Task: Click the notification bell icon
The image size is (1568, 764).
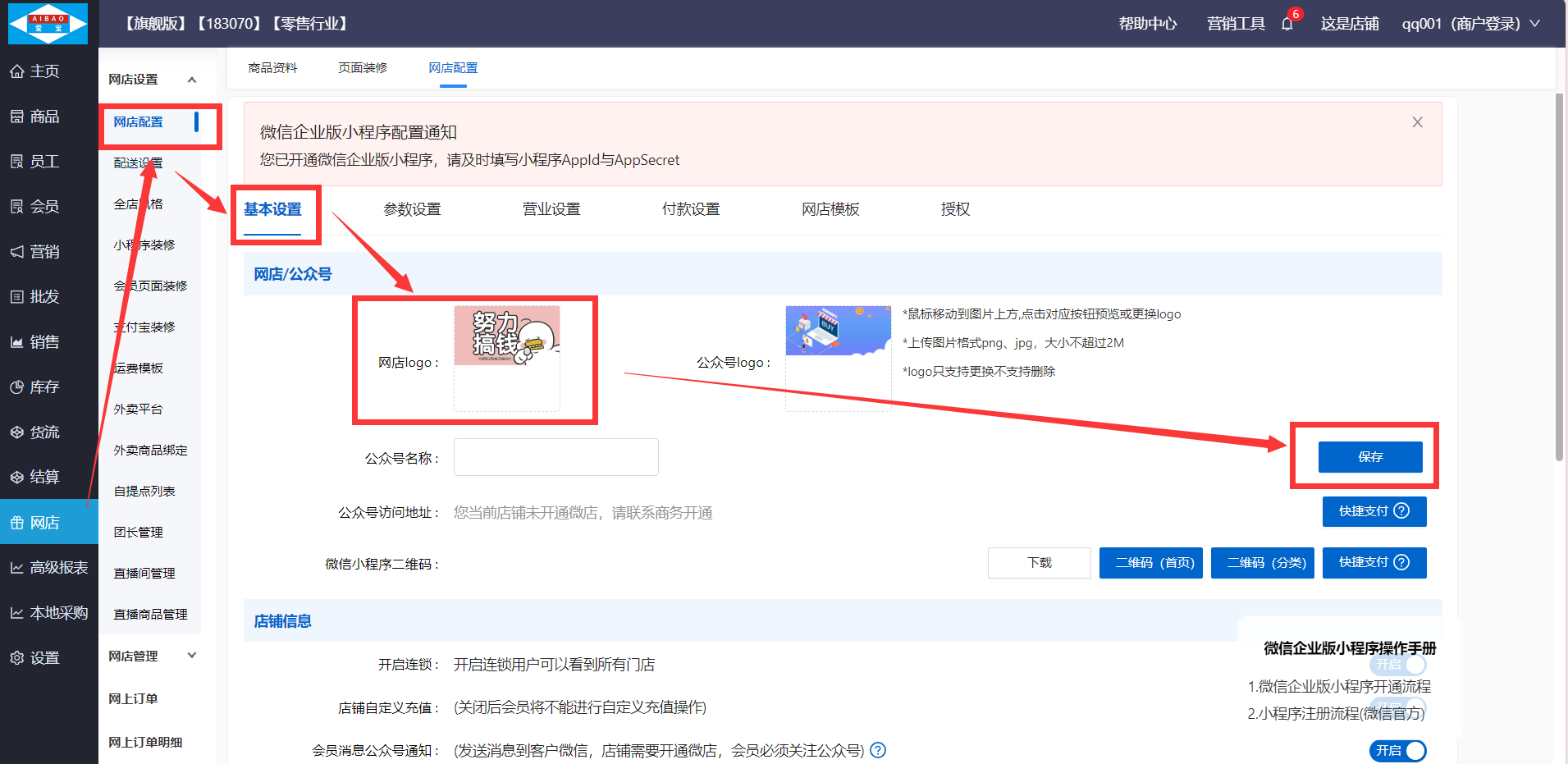Action: tap(1287, 24)
